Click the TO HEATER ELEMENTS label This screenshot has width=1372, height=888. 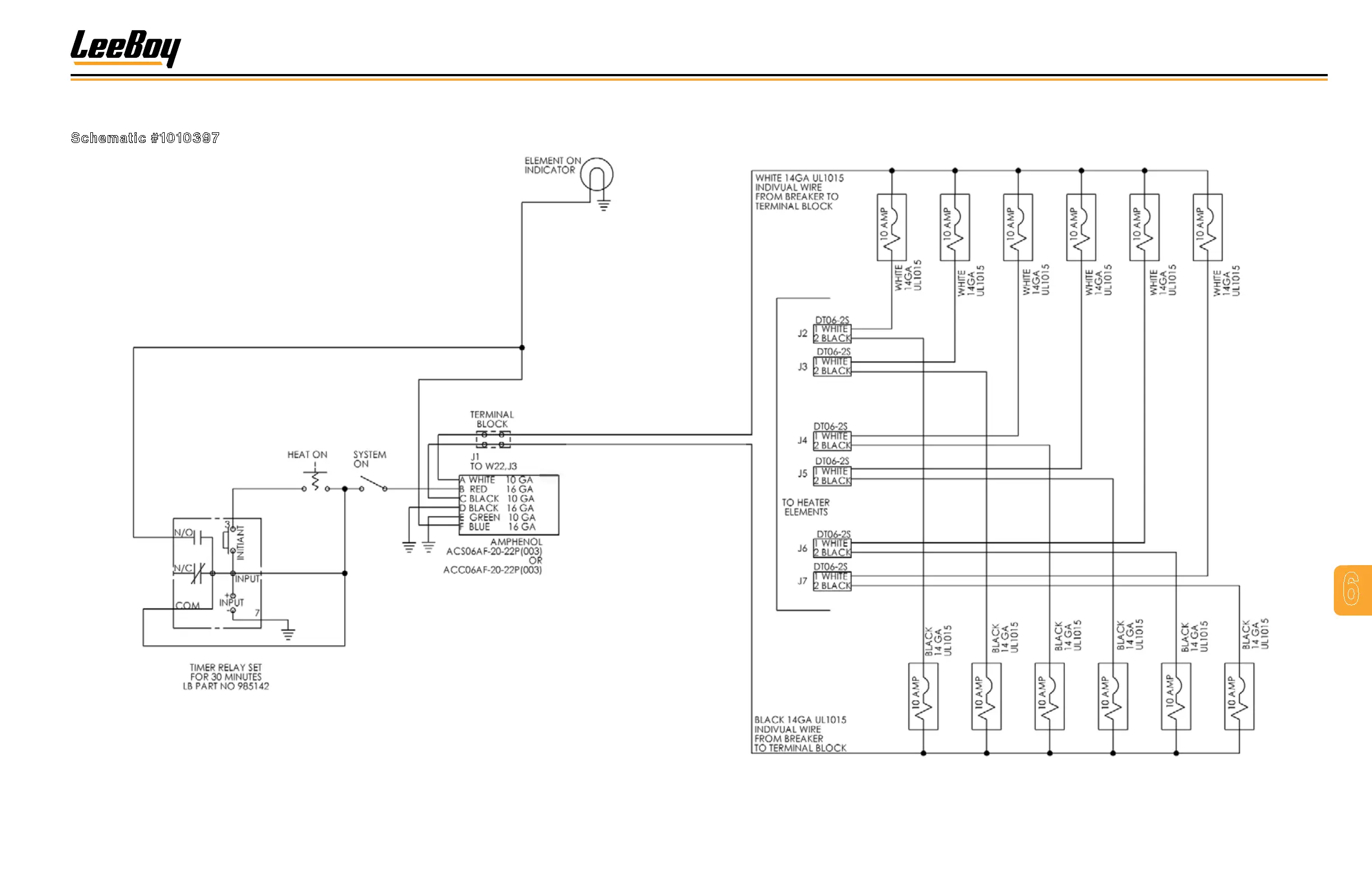click(x=805, y=507)
